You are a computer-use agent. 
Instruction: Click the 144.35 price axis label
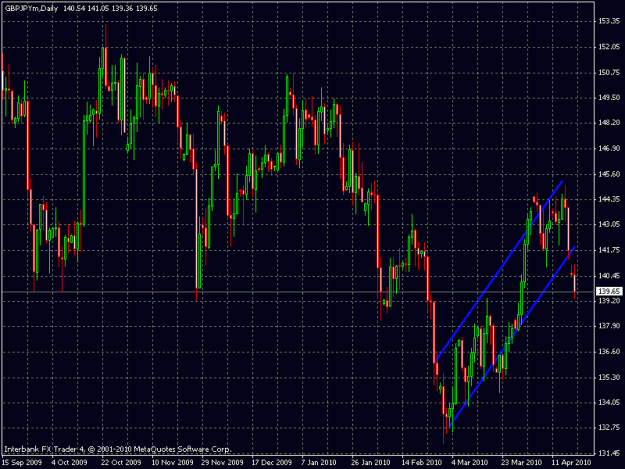pos(609,199)
